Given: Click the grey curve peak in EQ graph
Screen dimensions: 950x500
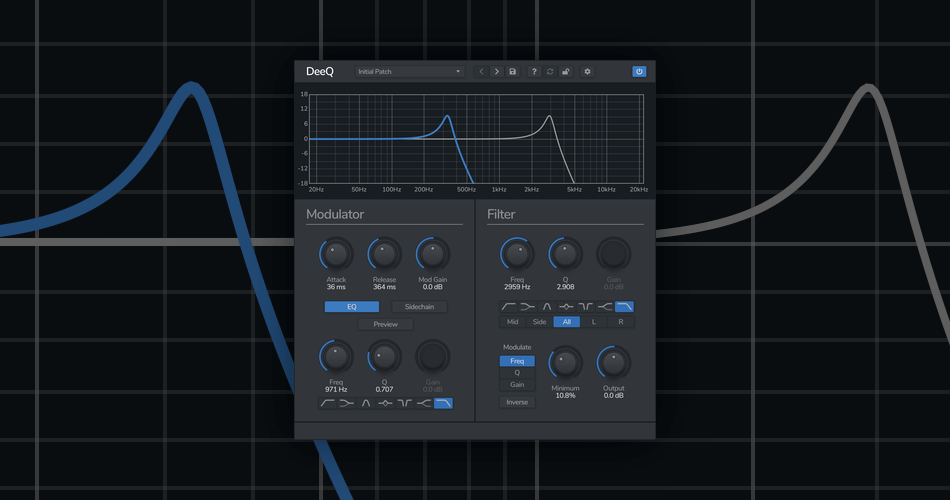Looking at the screenshot, I should pyautogui.click(x=550, y=116).
